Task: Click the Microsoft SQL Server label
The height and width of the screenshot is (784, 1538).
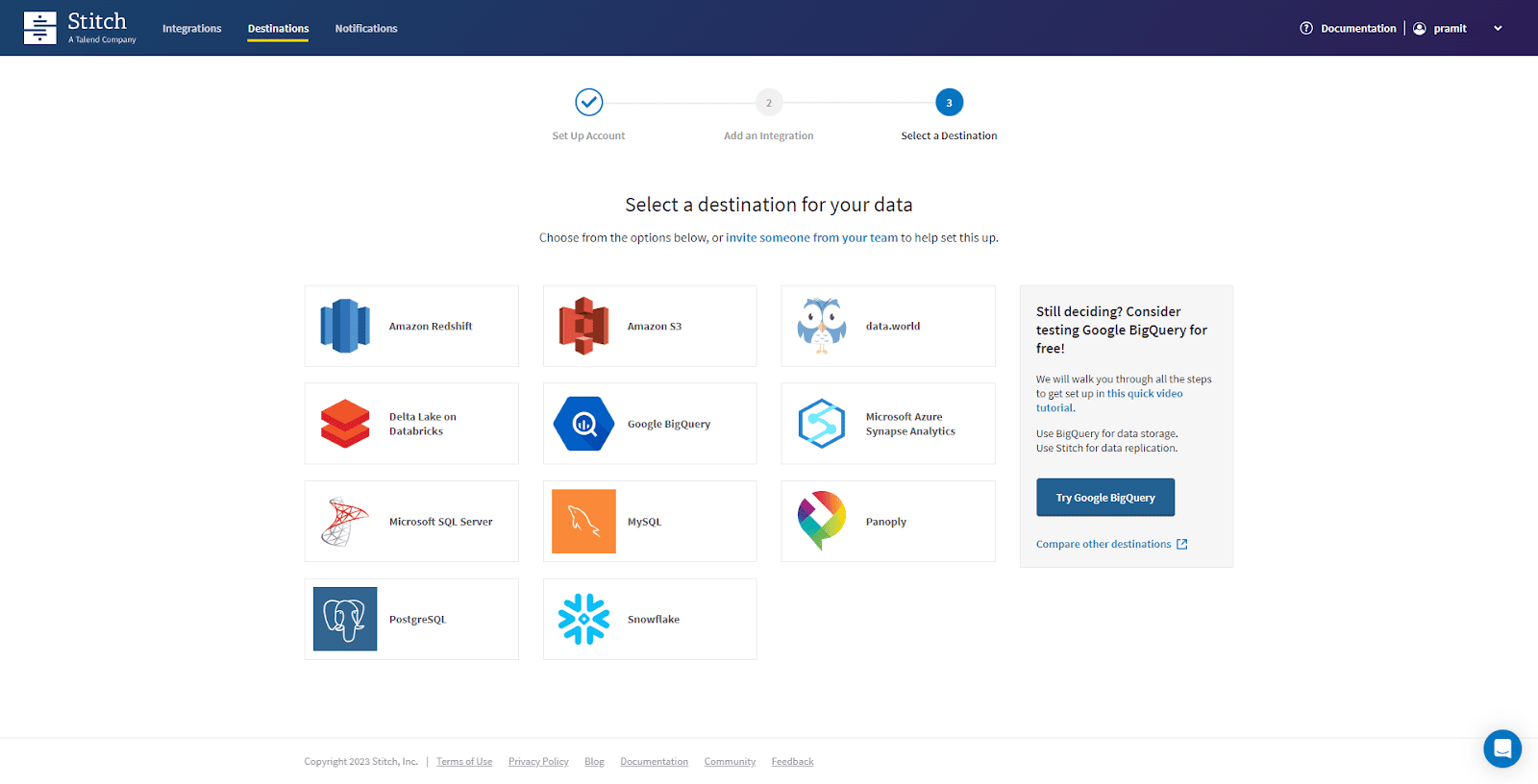Action: pos(441,522)
